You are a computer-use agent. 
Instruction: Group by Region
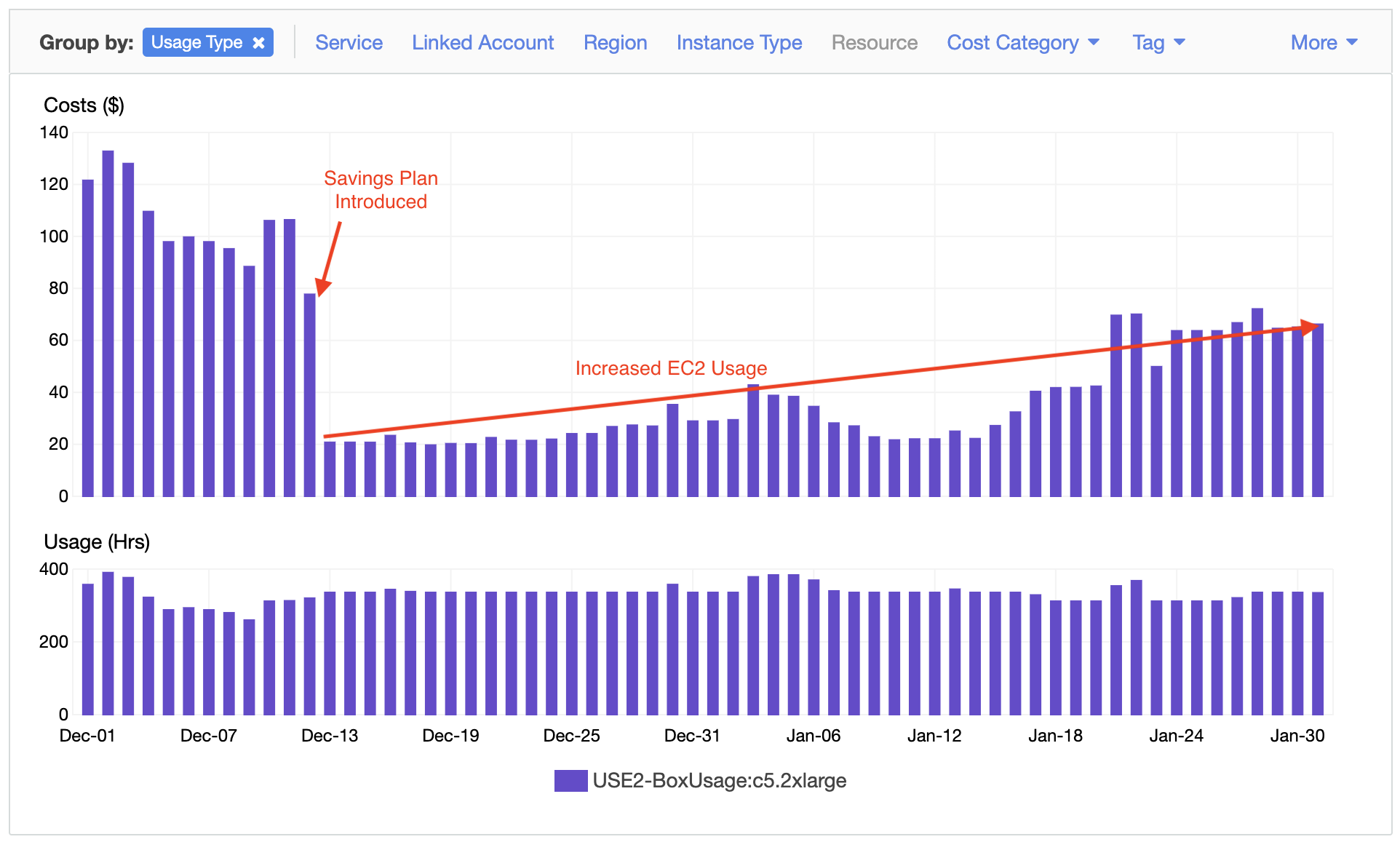(615, 43)
